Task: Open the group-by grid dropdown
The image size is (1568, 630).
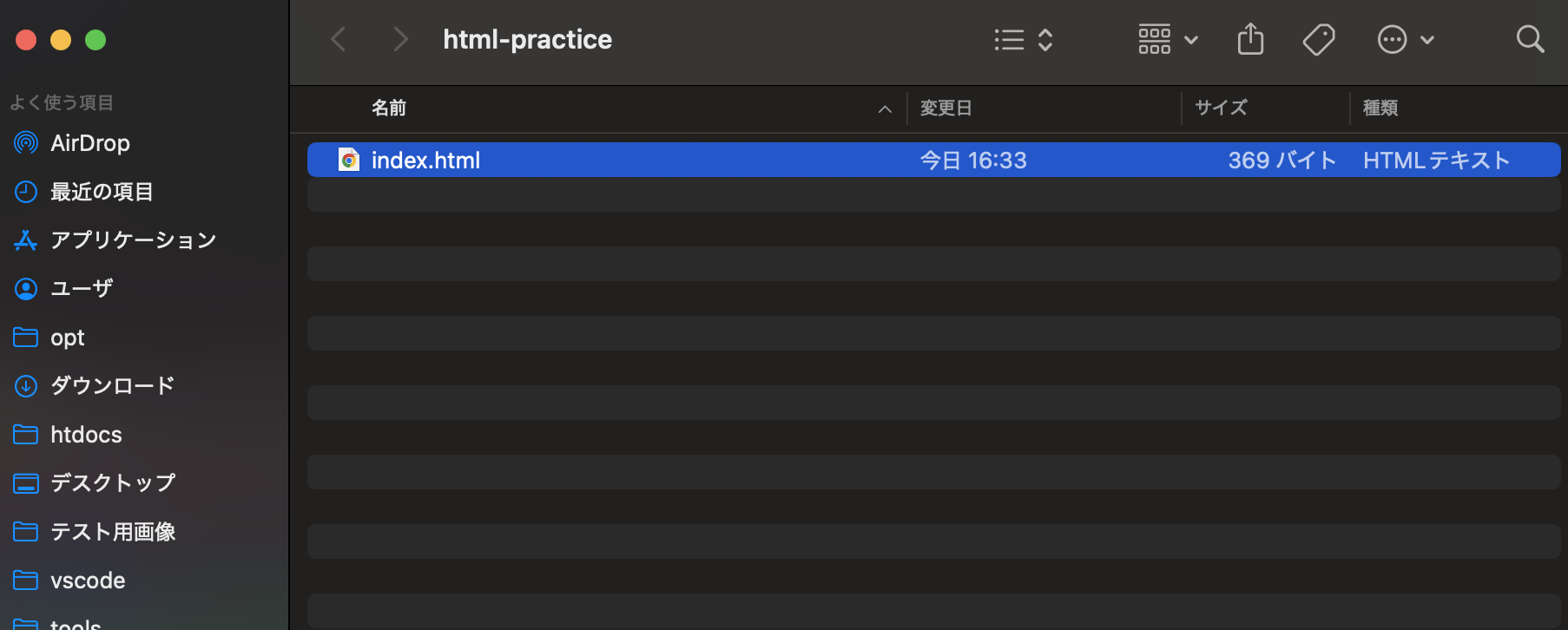Action: [1168, 40]
